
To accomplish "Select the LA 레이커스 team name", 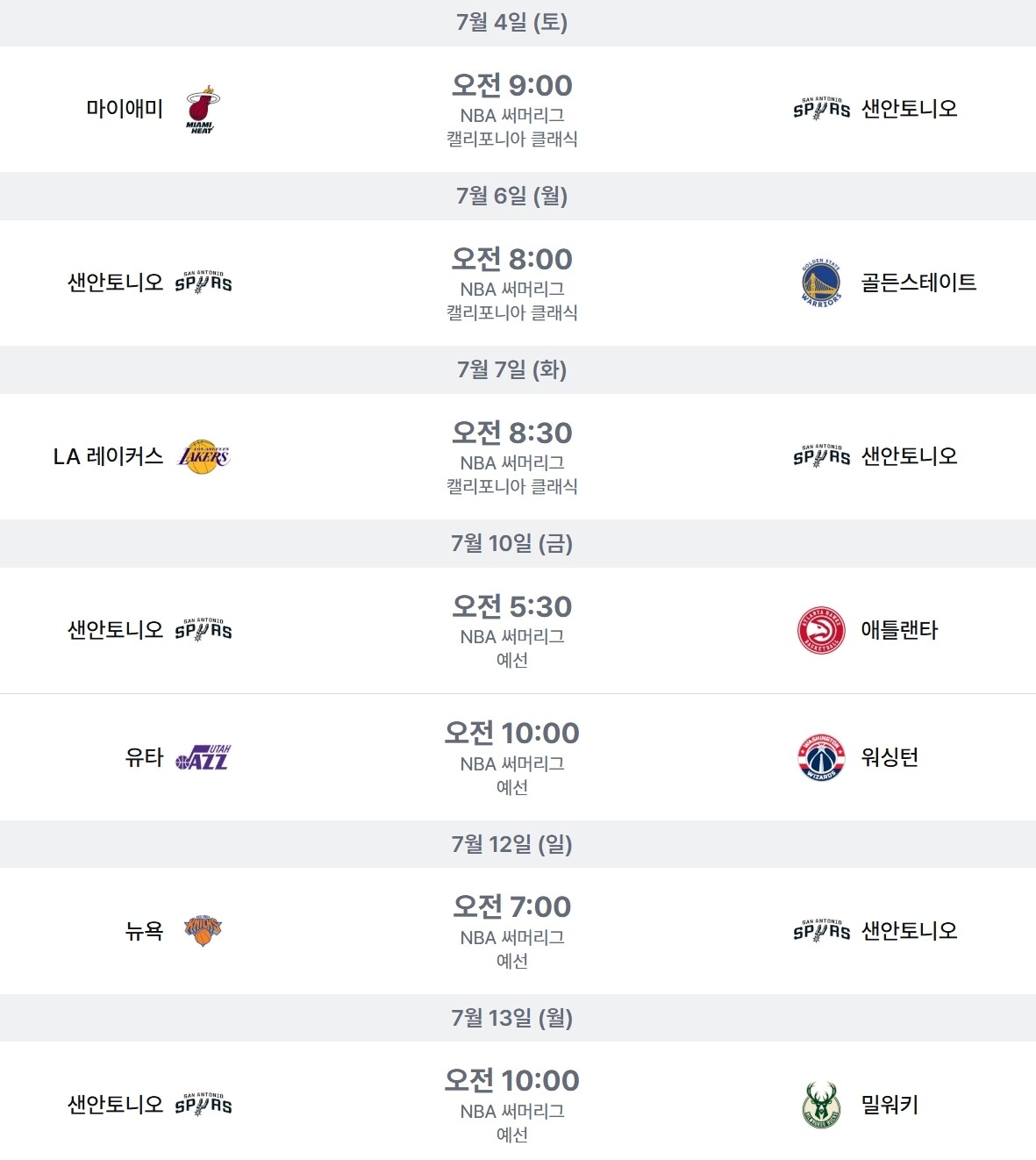I will [x=108, y=456].
